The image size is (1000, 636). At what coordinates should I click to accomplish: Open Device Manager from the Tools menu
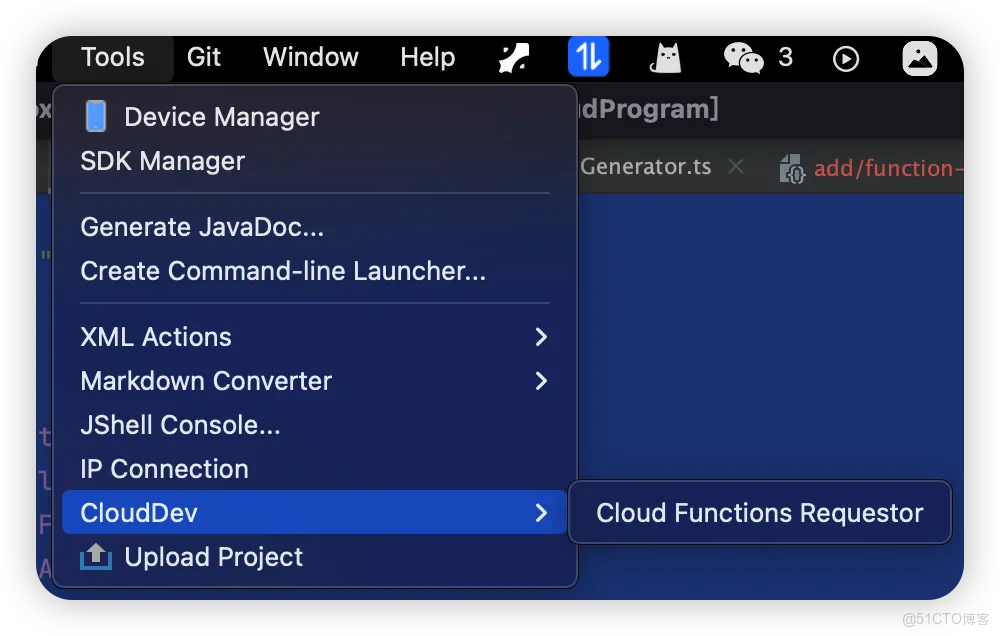314,117
